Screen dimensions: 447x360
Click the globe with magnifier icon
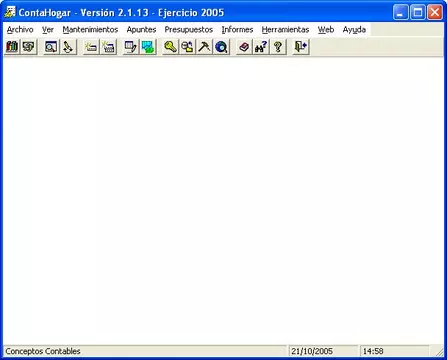click(x=221, y=47)
